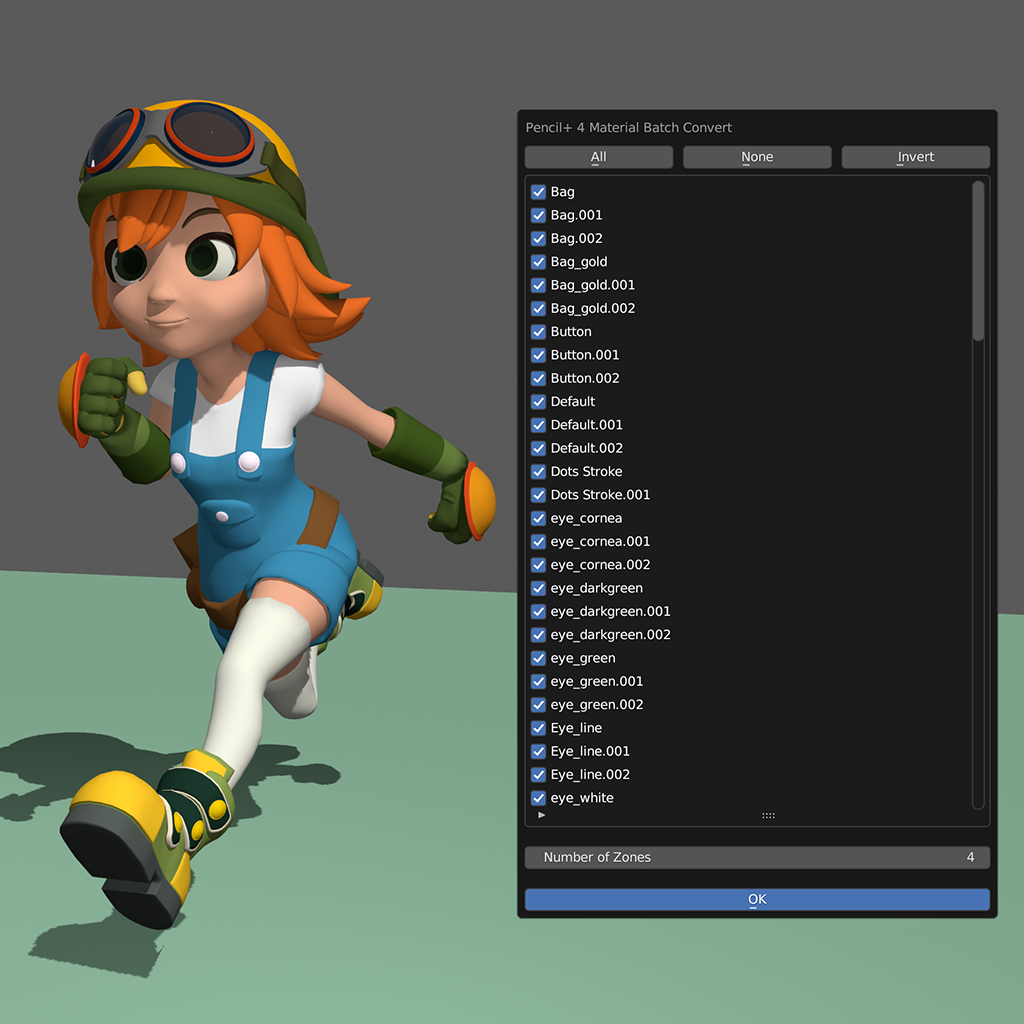The height and width of the screenshot is (1024, 1024).
Task: Click the material list vertical scrollbar
Action: 978,262
